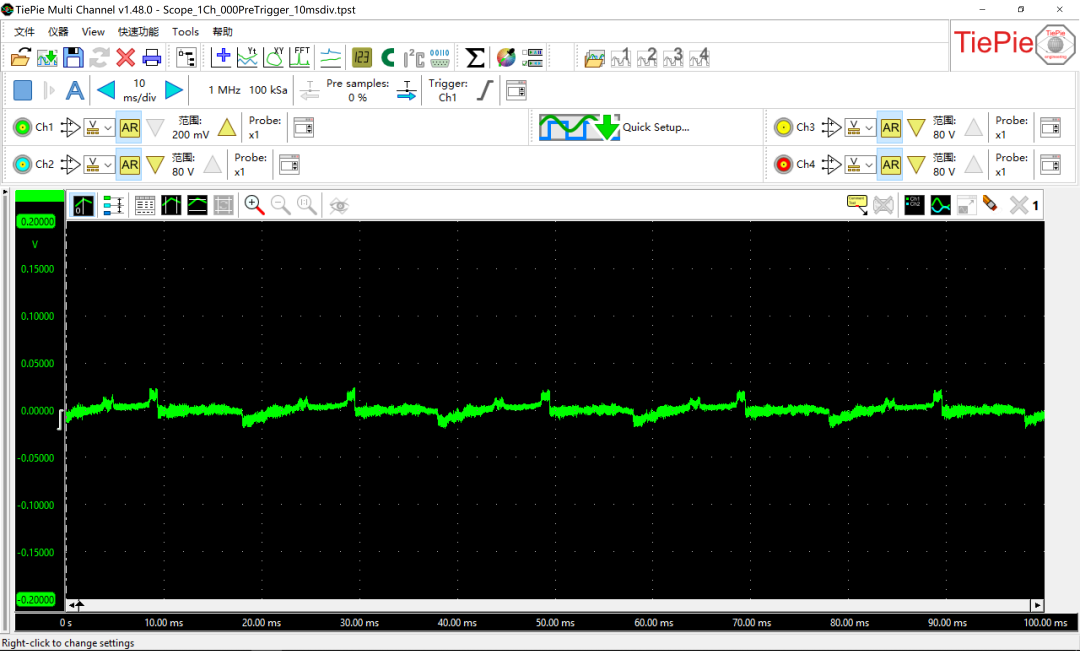Click the blue stop measuring square
1080x651 pixels.
23,90
